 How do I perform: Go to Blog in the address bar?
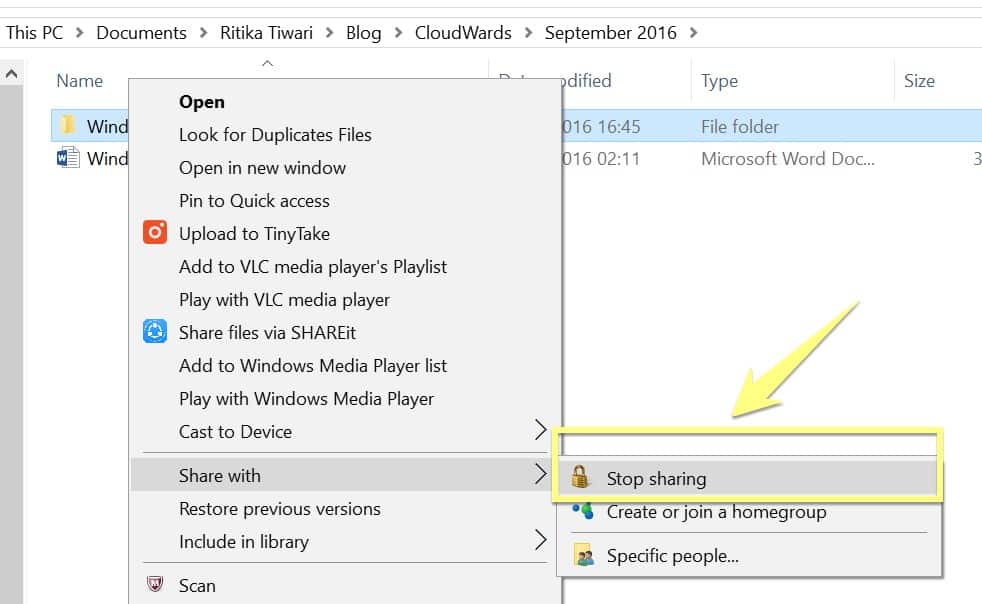[364, 33]
